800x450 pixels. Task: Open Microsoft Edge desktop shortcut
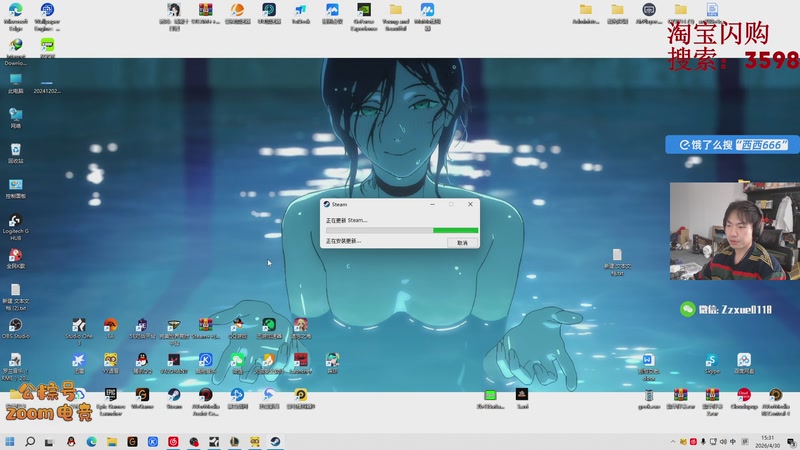[x=16, y=16]
